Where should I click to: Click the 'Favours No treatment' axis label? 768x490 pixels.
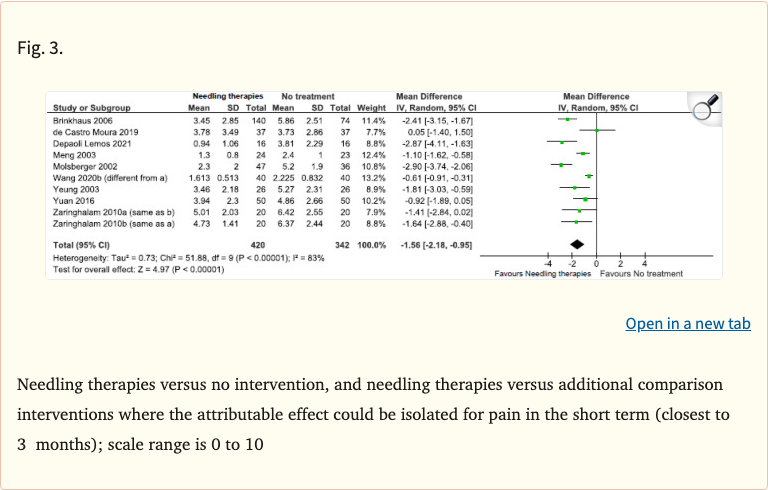coord(641,273)
